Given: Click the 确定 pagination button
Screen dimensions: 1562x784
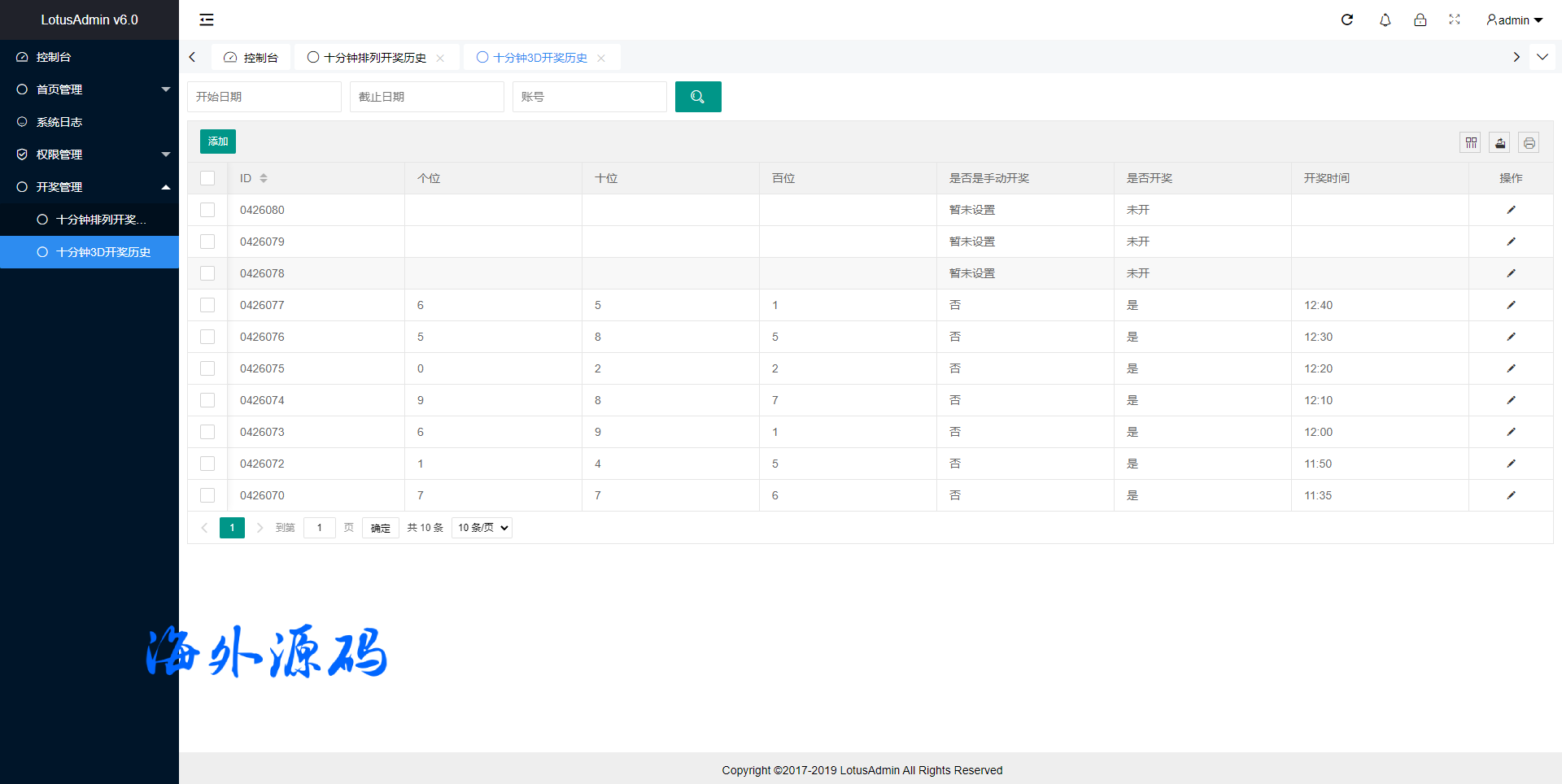Looking at the screenshot, I should [380, 528].
